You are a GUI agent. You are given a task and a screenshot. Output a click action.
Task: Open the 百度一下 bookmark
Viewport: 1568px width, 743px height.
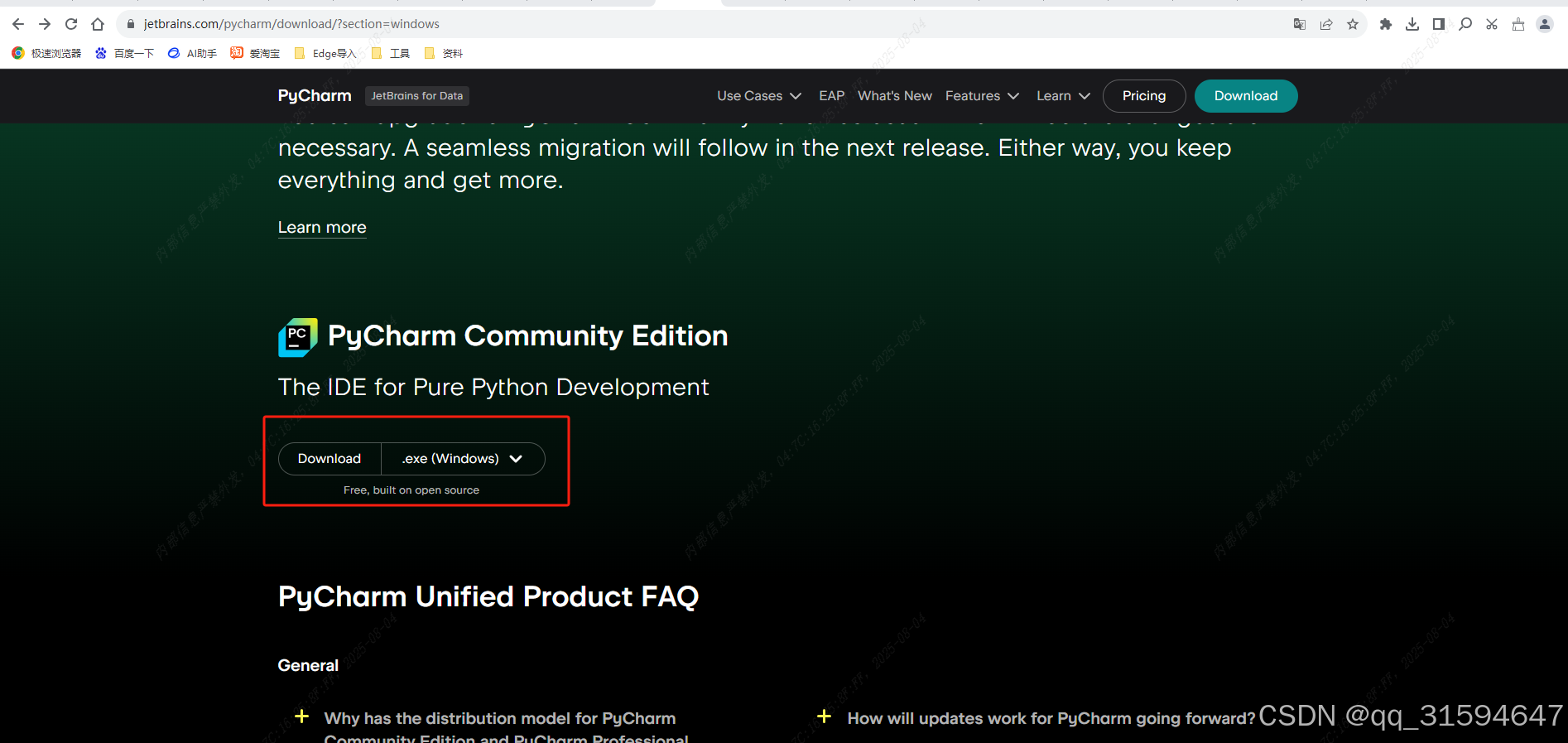point(124,53)
